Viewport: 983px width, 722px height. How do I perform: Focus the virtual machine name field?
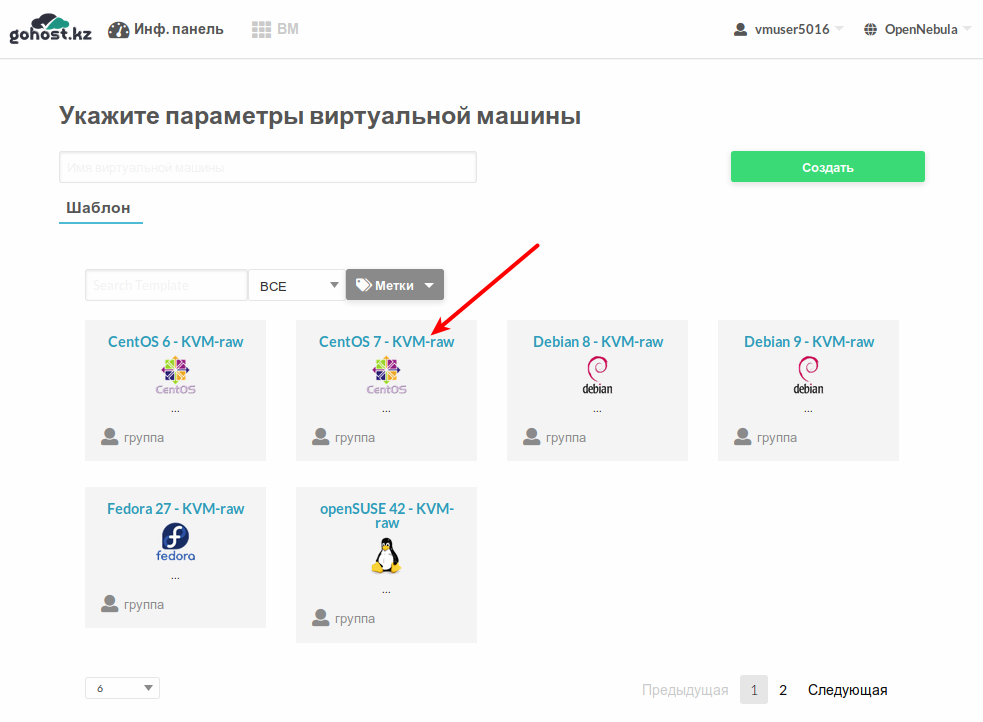click(x=268, y=167)
